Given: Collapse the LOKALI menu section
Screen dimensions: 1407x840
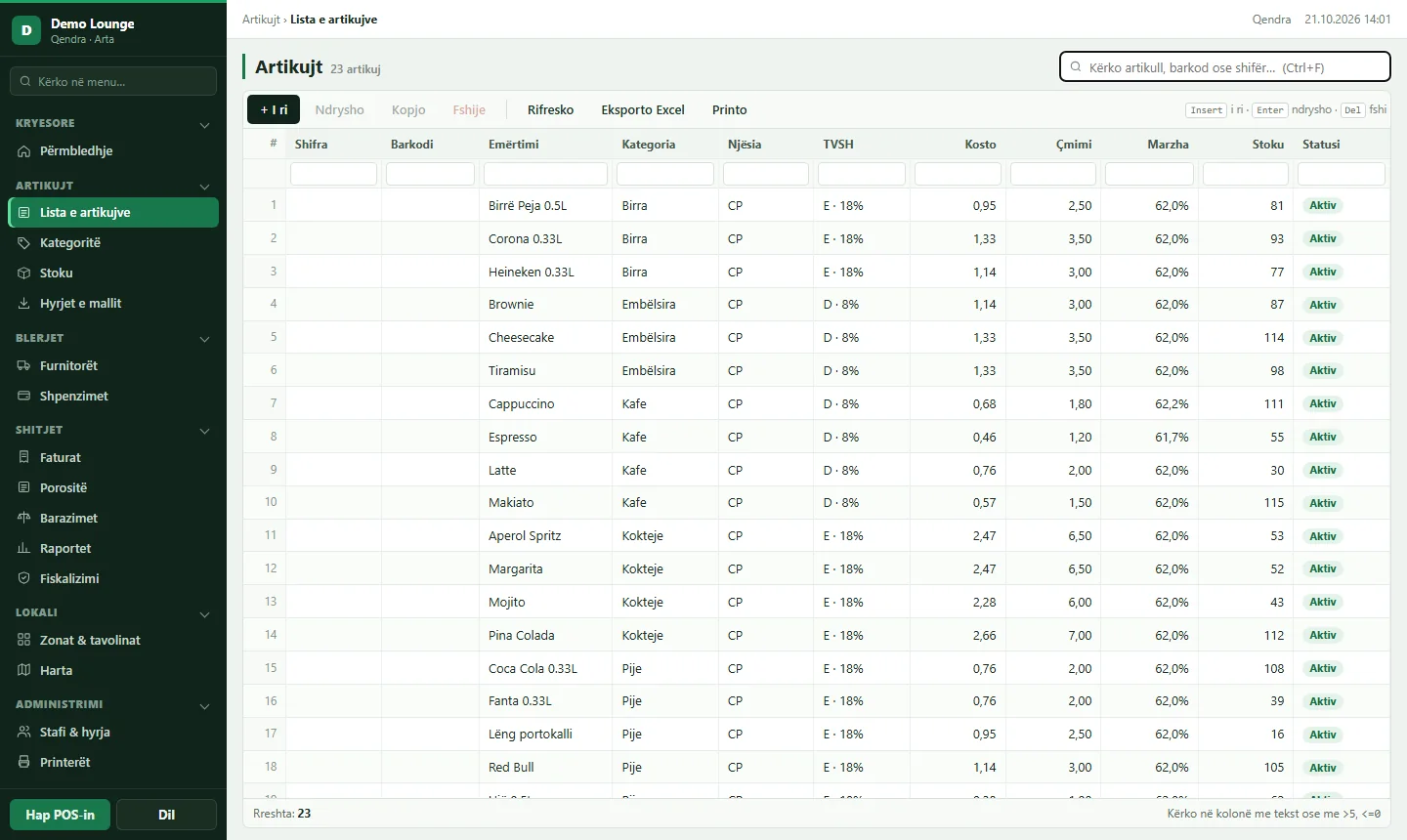Looking at the screenshot, I should point(205,614).
